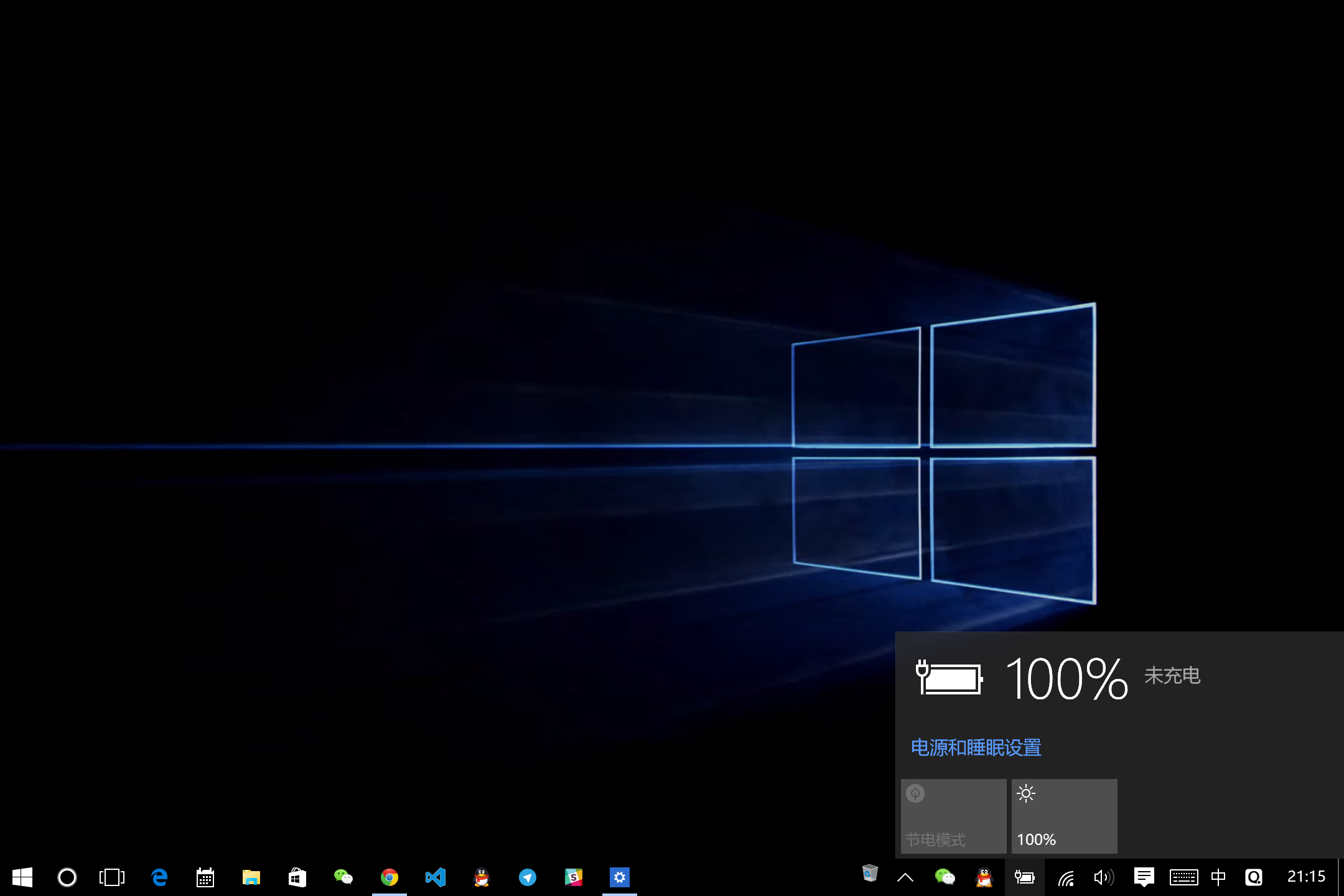Viewport: 1344px width, 896px height.
Task: Open 电源和睡眠设置 link
Action: pyautogui.click(x=976, y=747)
